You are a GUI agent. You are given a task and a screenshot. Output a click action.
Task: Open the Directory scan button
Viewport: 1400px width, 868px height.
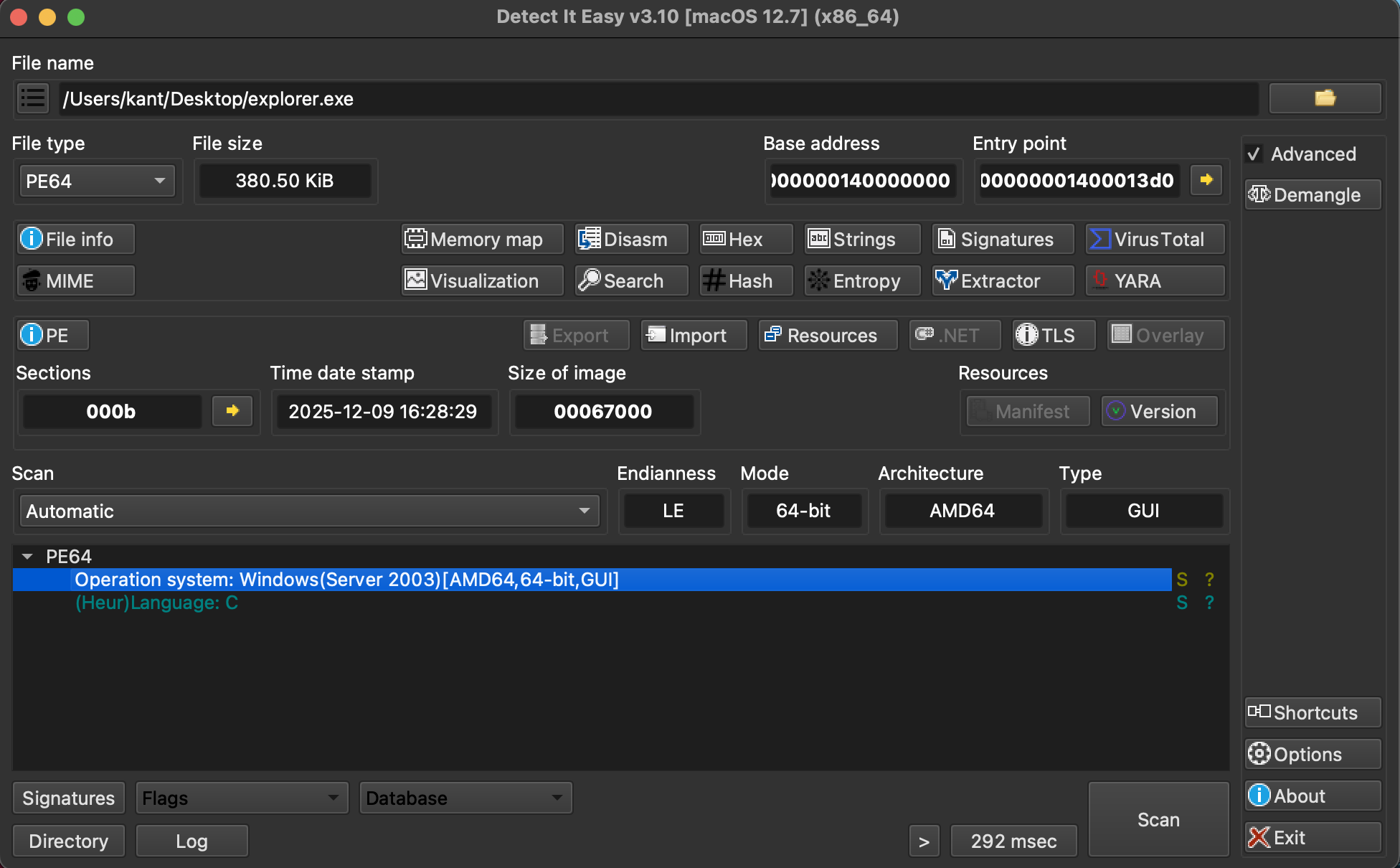point(69,841)
